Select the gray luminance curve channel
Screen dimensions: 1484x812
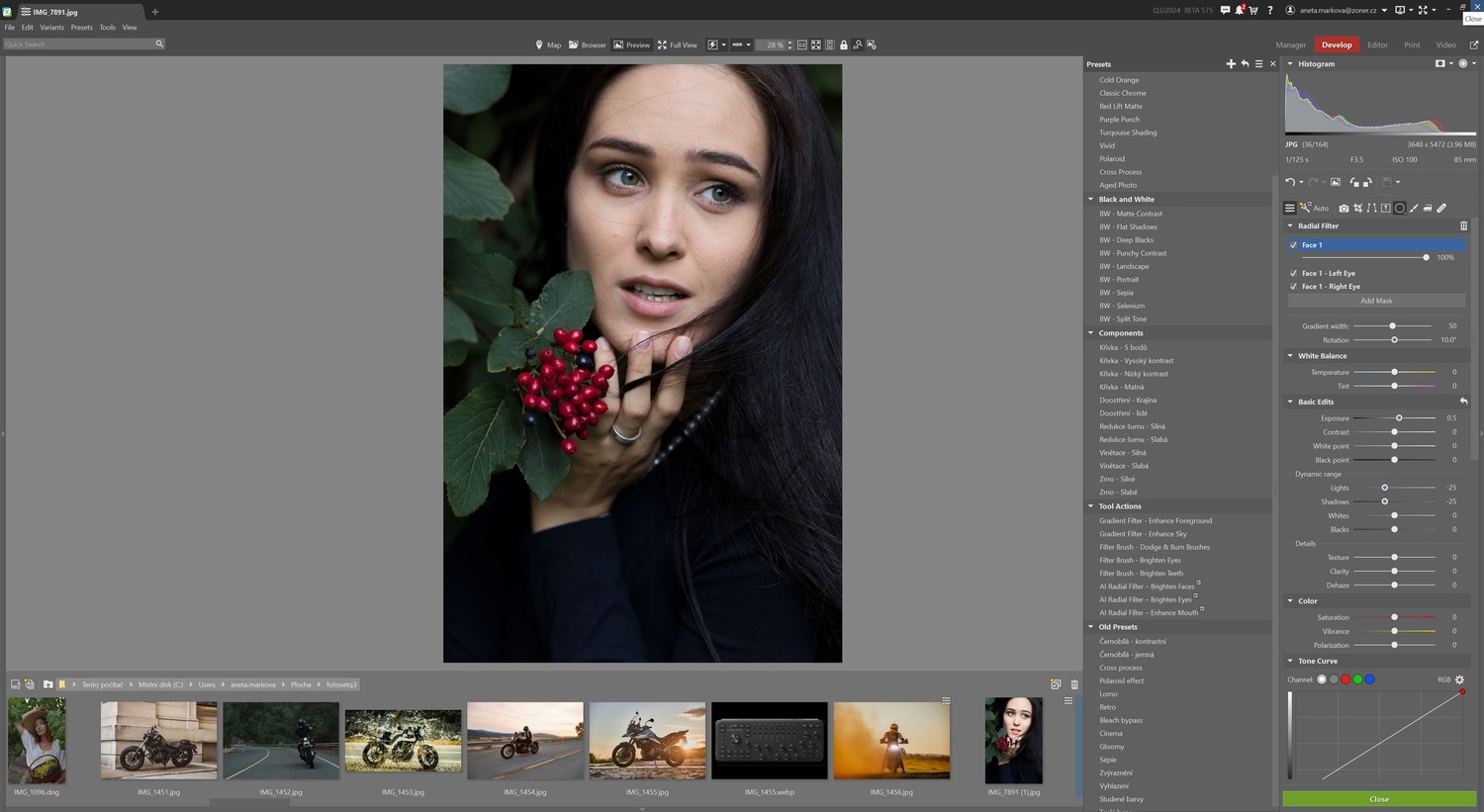pyautogui.click(x=1334, y=679)
